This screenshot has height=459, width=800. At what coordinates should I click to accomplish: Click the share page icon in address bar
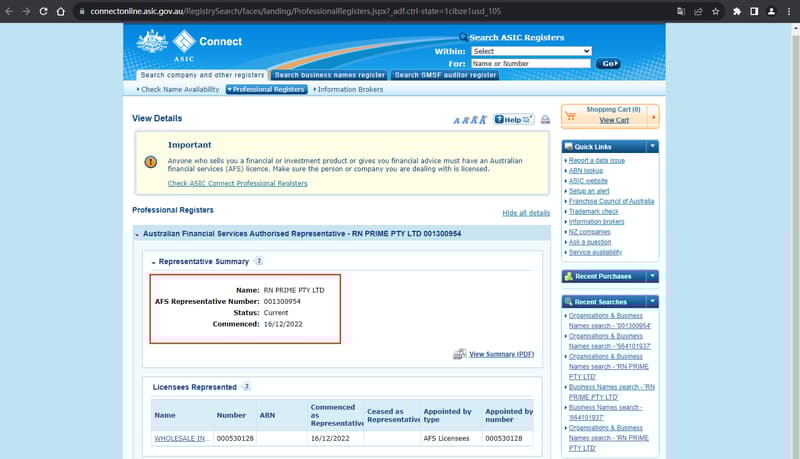click(x=698, y=11)
